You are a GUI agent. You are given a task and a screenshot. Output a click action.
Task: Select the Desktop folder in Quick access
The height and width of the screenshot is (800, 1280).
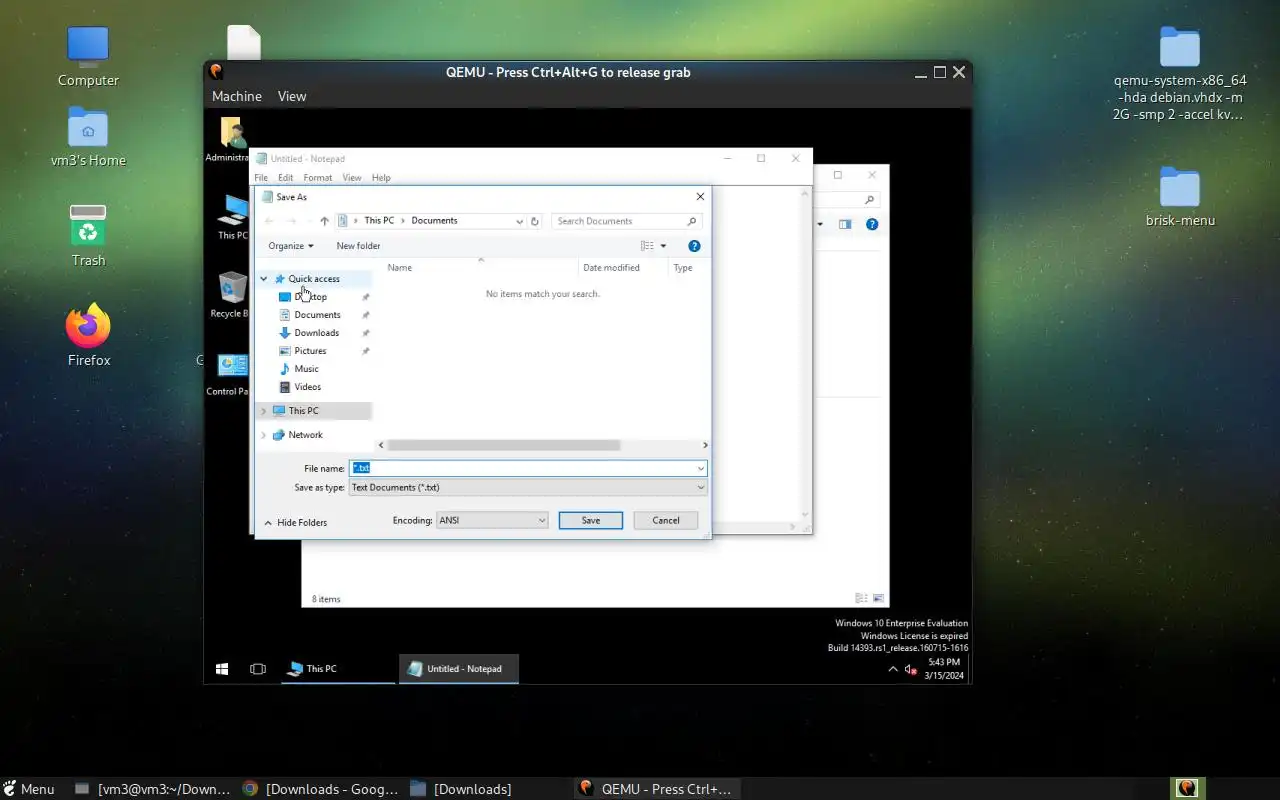click(310, 297)
